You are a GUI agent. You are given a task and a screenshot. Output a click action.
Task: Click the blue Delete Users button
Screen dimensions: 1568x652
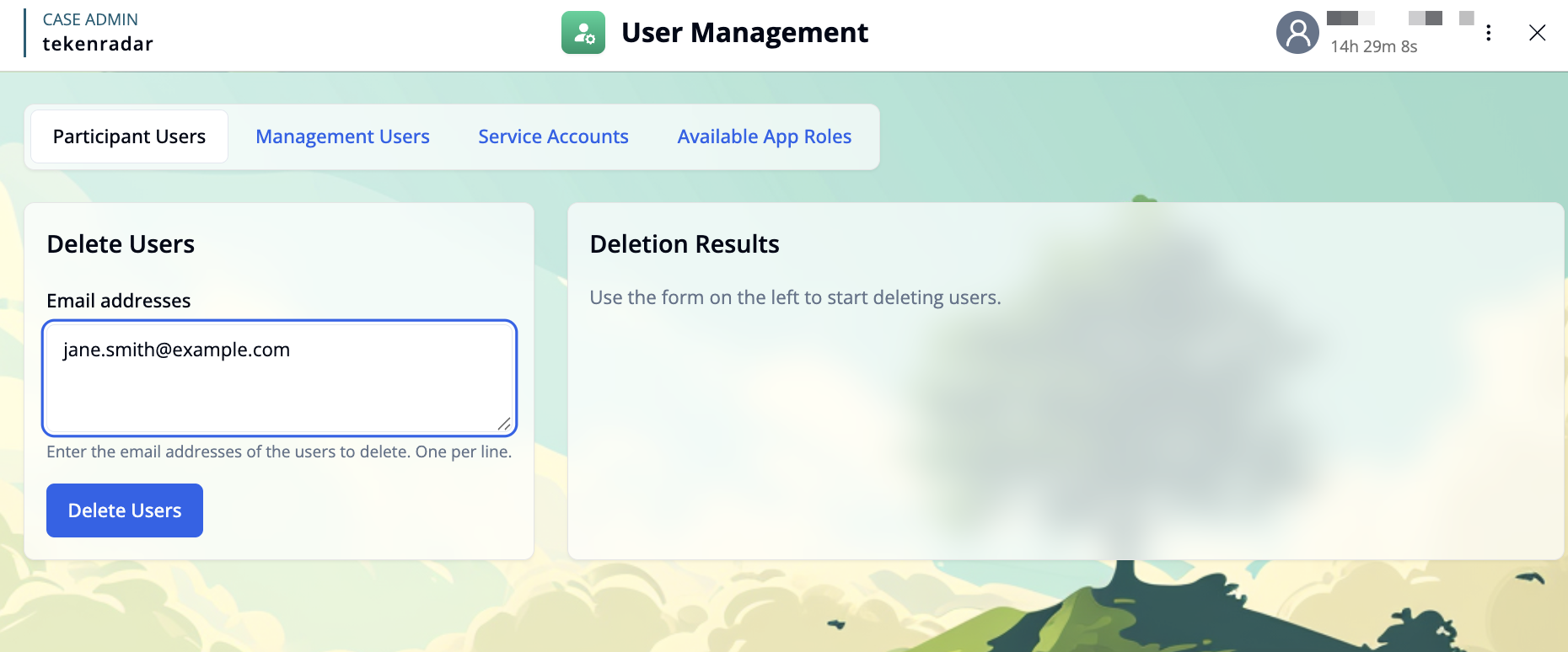click(125, 510)
